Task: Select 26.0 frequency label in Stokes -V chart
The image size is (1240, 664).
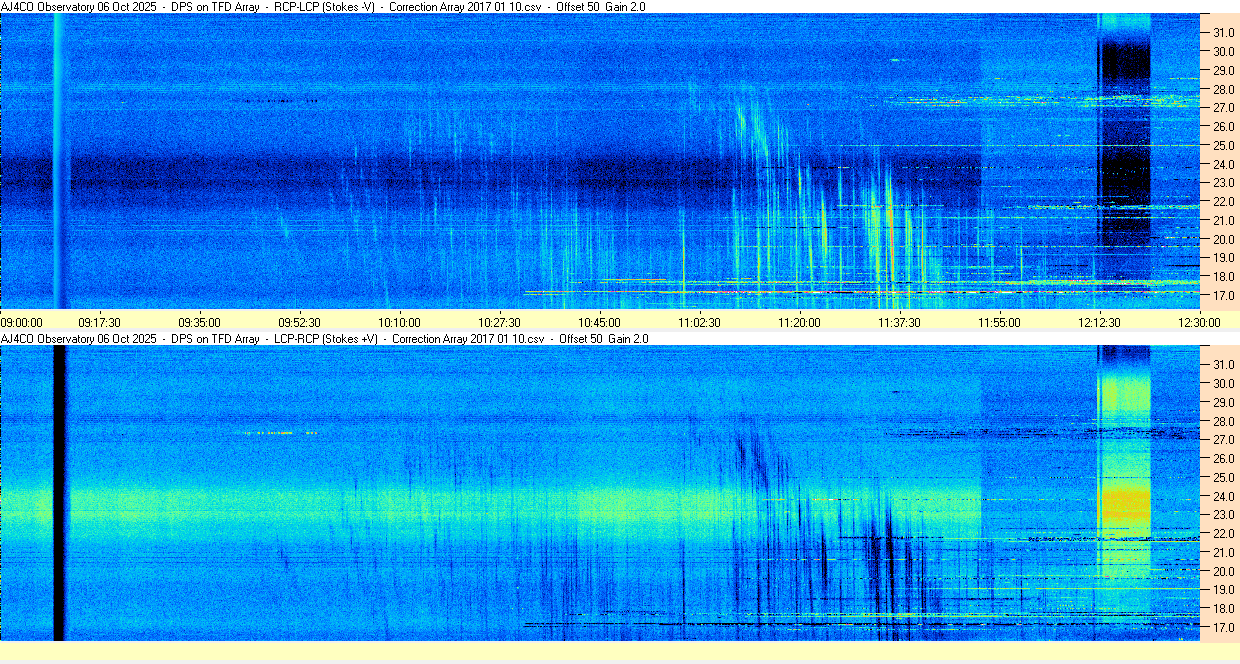Action: 1224,126
